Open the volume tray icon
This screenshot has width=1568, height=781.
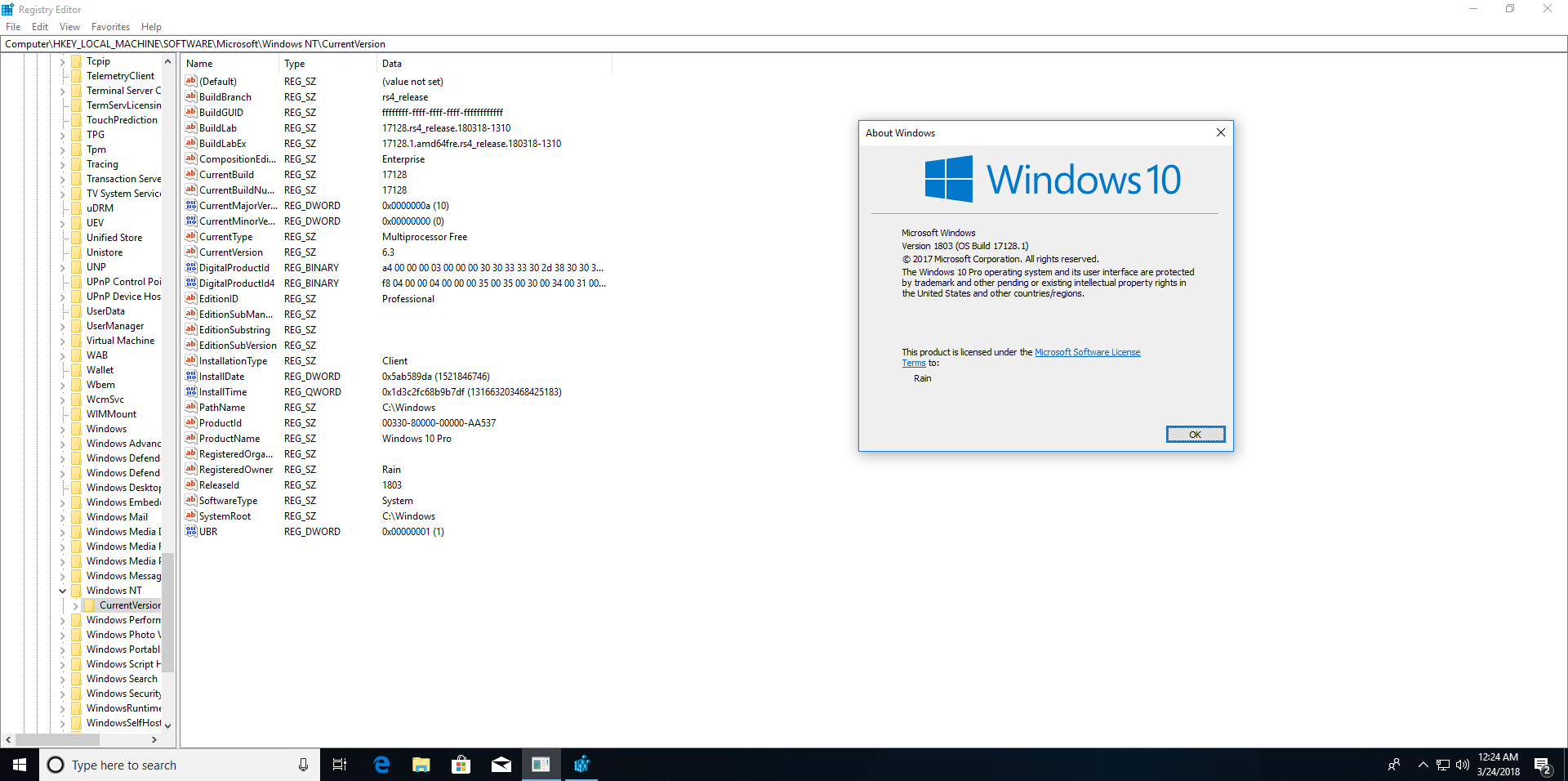pos(1463,765)
